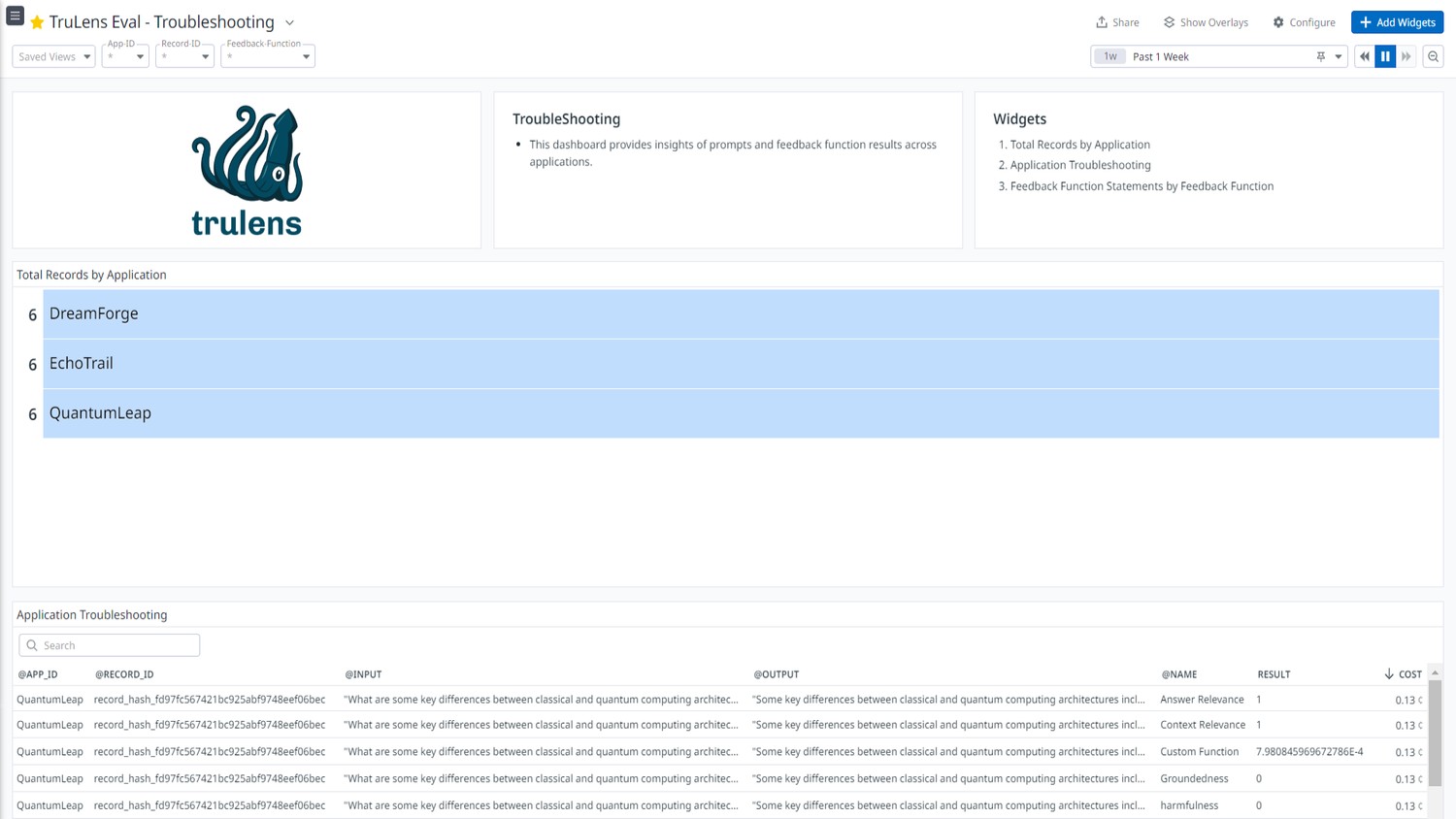Click the Application Troubleshooting search field
The height and width of the screenshot is (819, 1456).
[x=110, y=645]
